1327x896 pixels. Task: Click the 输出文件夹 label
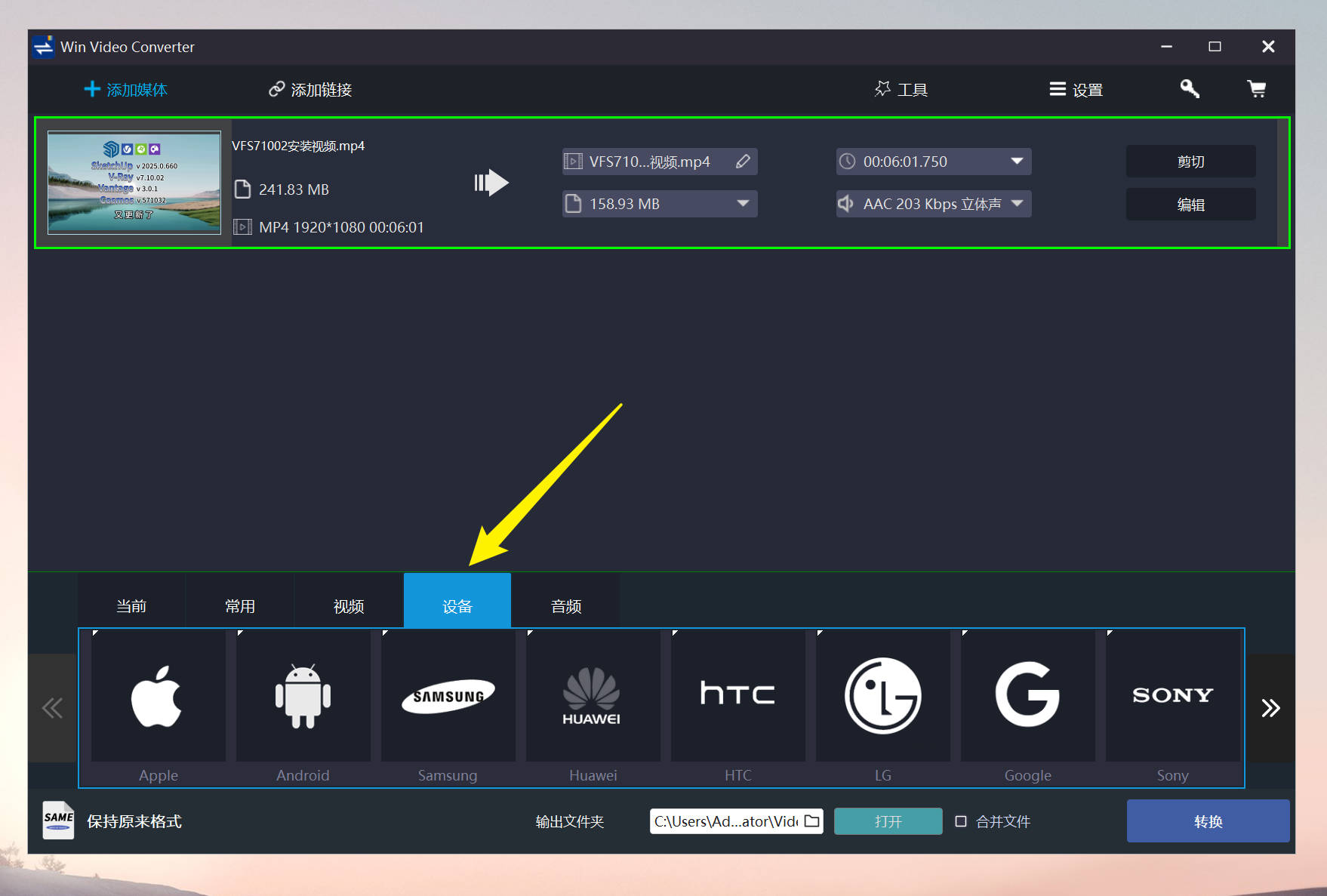point(570,821)
